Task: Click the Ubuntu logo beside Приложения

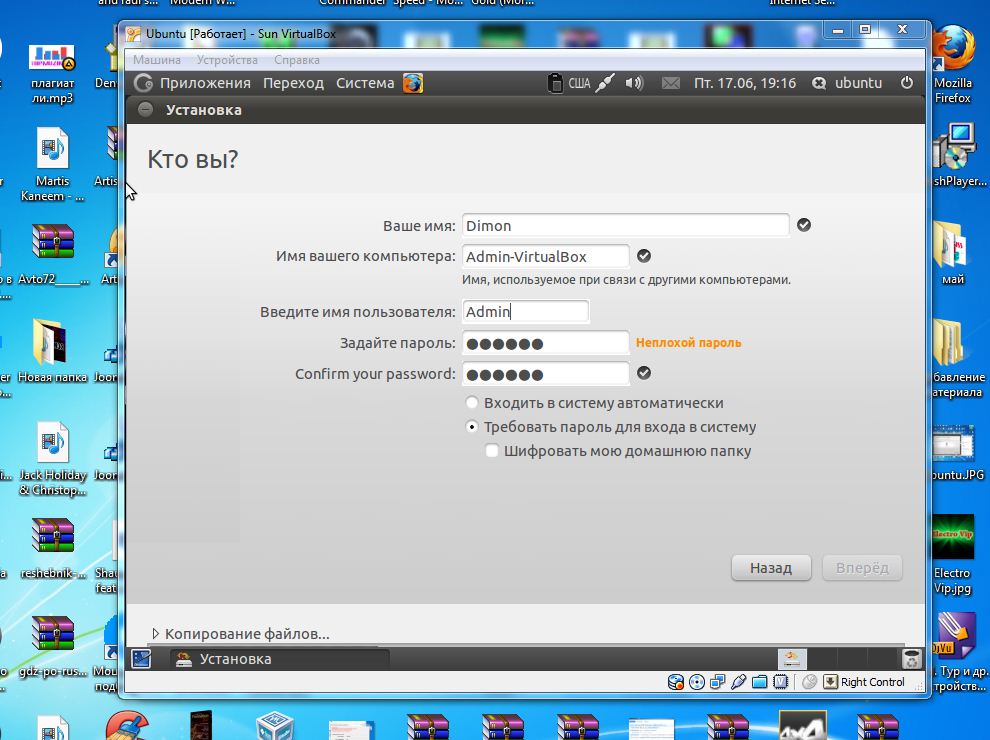Action: 143,83
